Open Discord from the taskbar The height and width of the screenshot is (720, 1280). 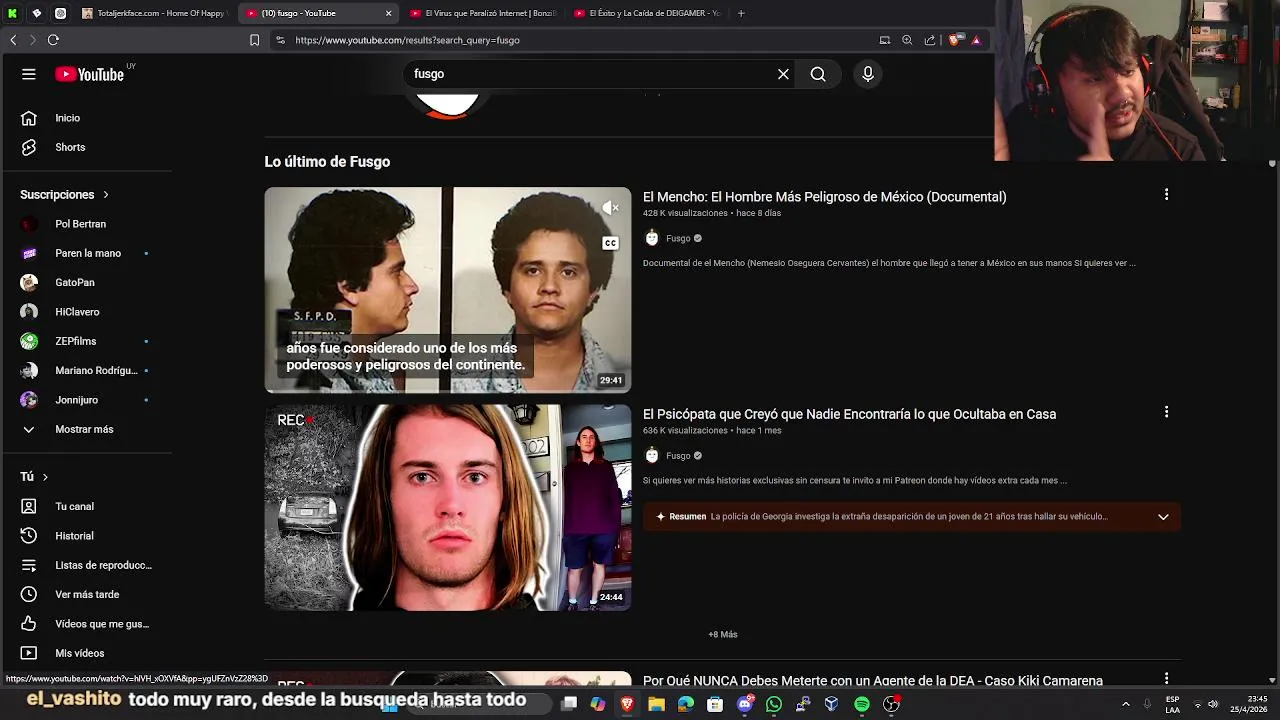[745, 704]
